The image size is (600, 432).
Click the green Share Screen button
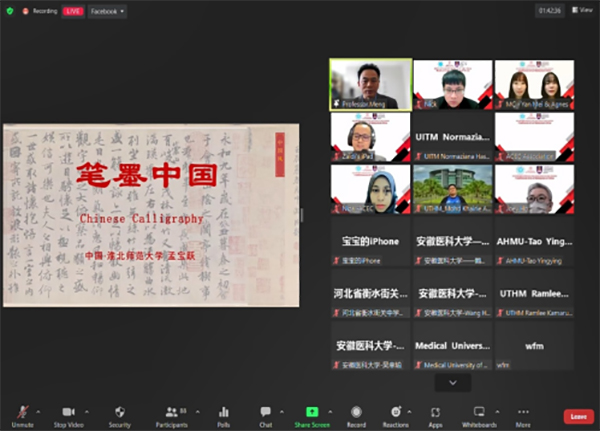312,416
